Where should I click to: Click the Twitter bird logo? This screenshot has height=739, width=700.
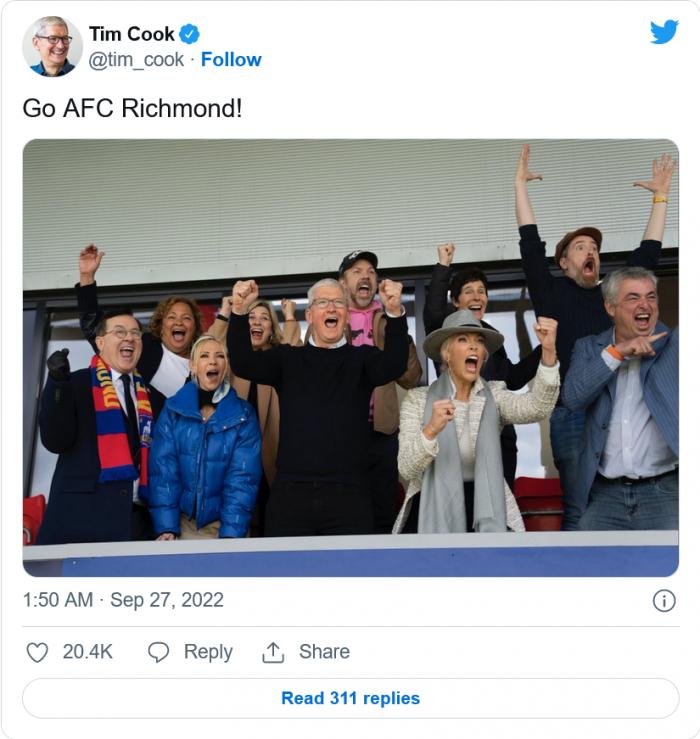(664, 32)
